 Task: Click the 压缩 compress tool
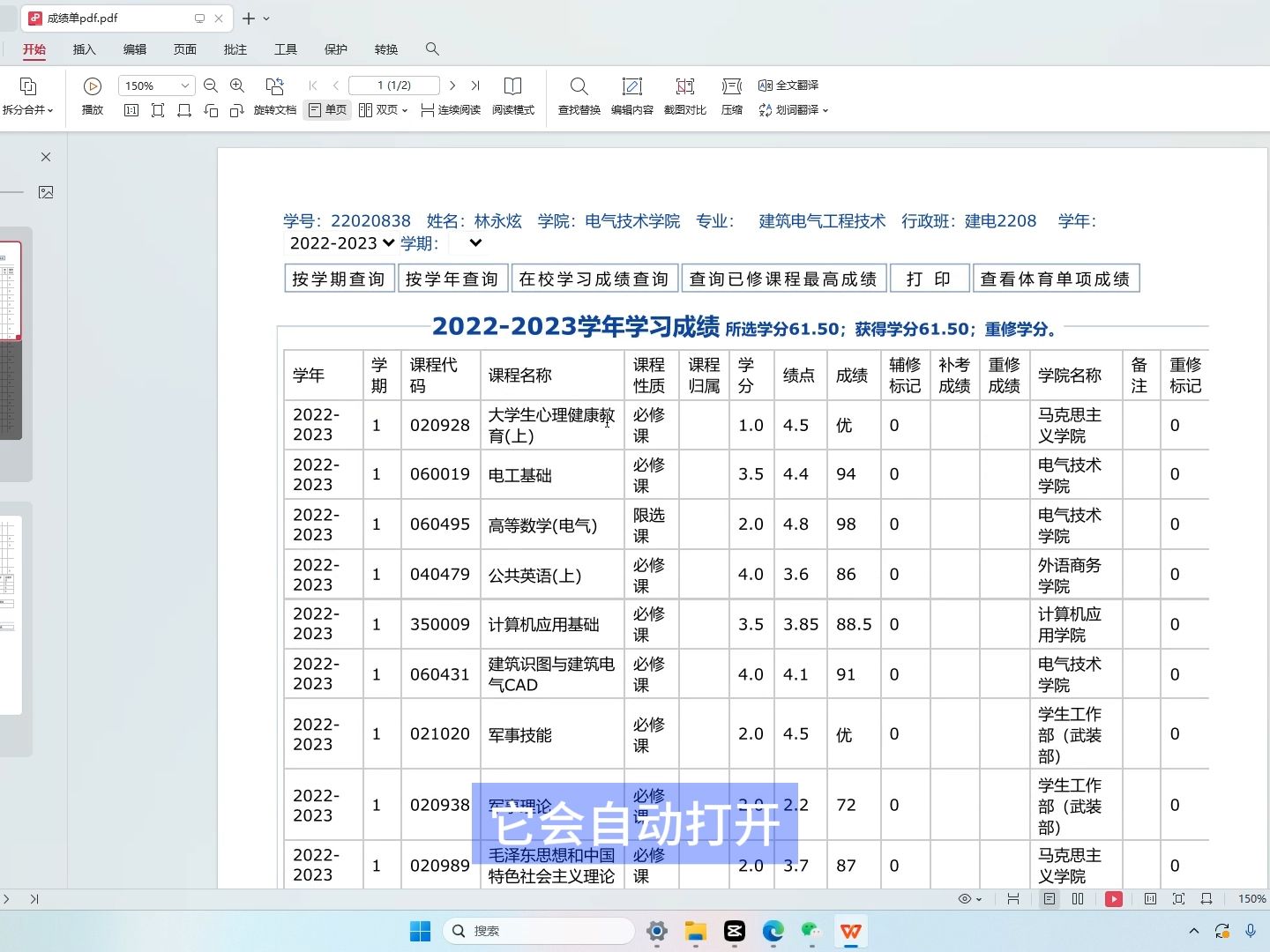pyautogui.click(x=732, y=96)
